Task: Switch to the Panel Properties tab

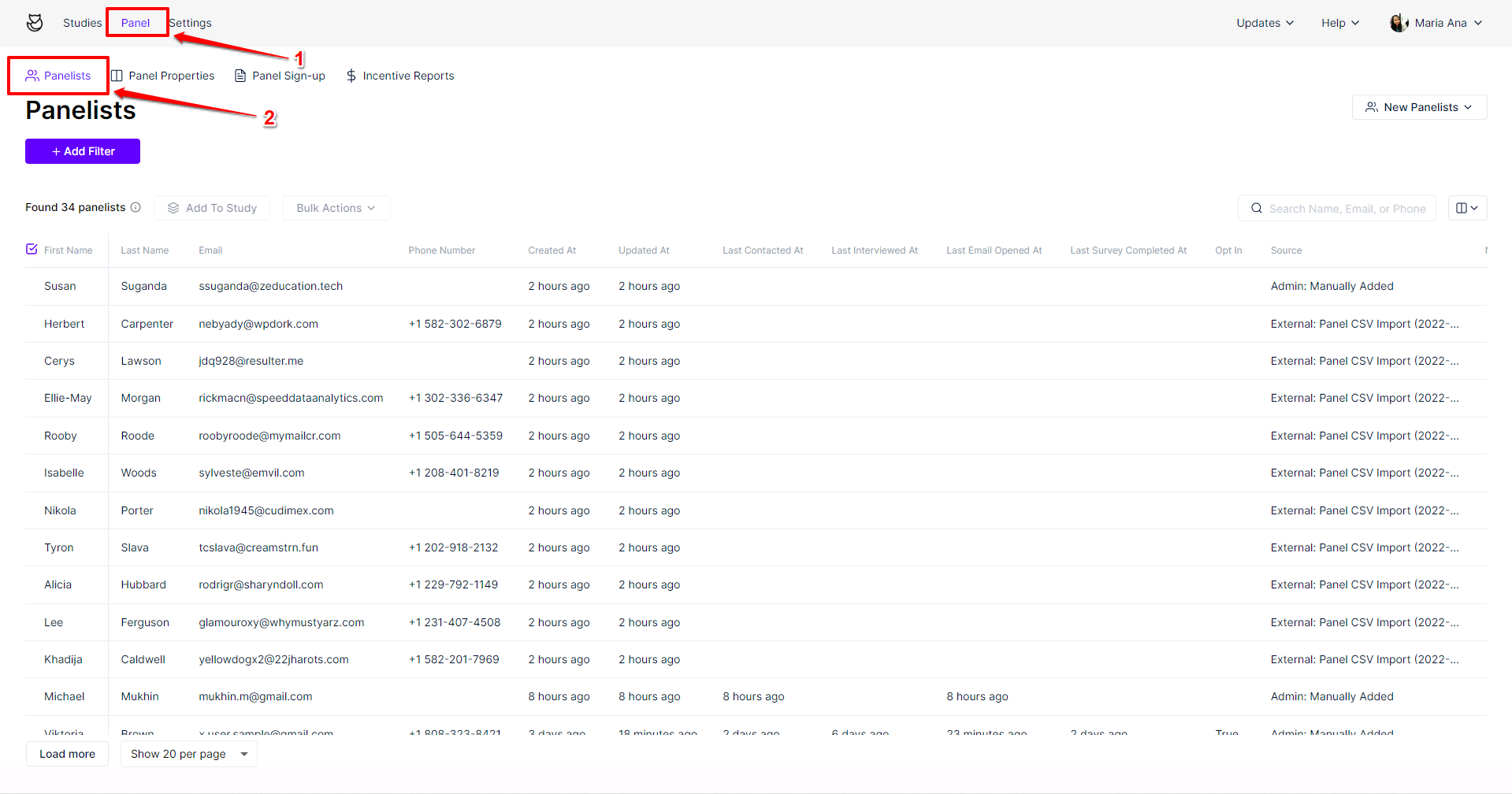Action: (x=162, y=76)
